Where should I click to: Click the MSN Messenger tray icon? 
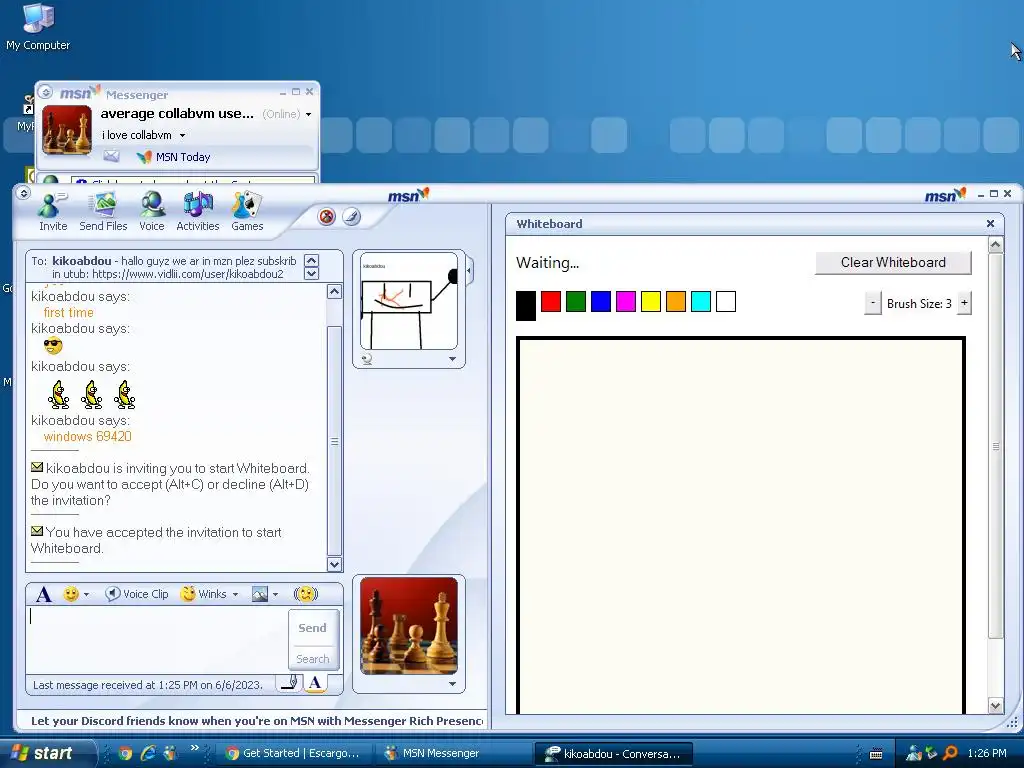tap(914, 753)
